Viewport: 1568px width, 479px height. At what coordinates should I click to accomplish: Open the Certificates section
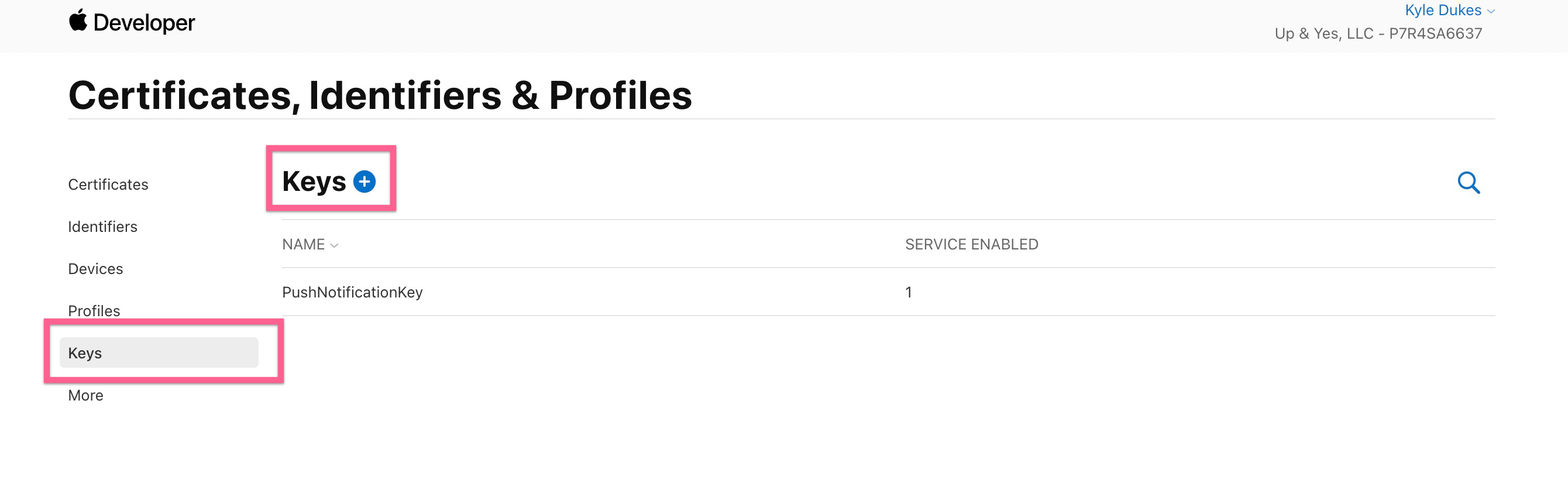108,184
